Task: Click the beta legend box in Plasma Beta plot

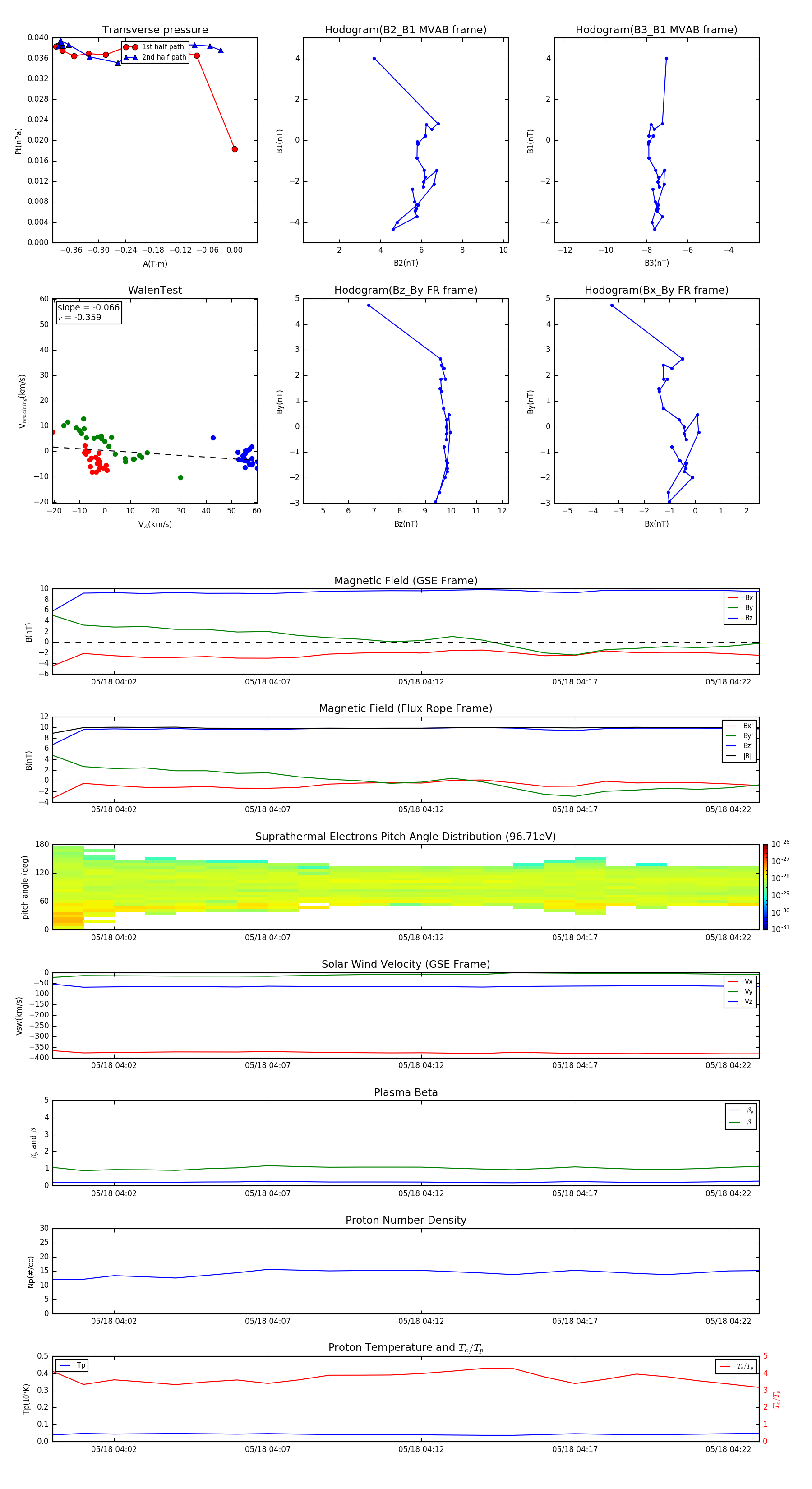Action: click(x=741, y=1117)
